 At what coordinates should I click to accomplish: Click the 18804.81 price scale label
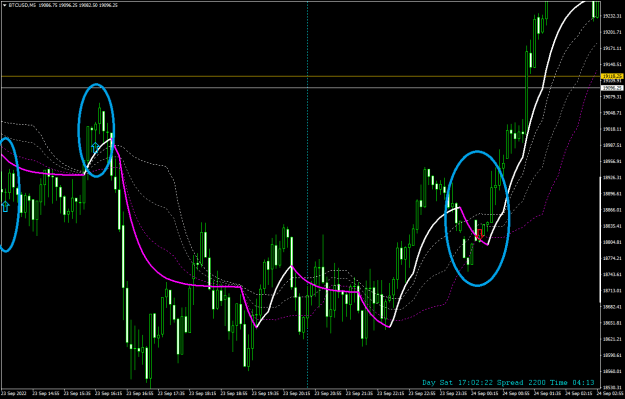(612, 242)
